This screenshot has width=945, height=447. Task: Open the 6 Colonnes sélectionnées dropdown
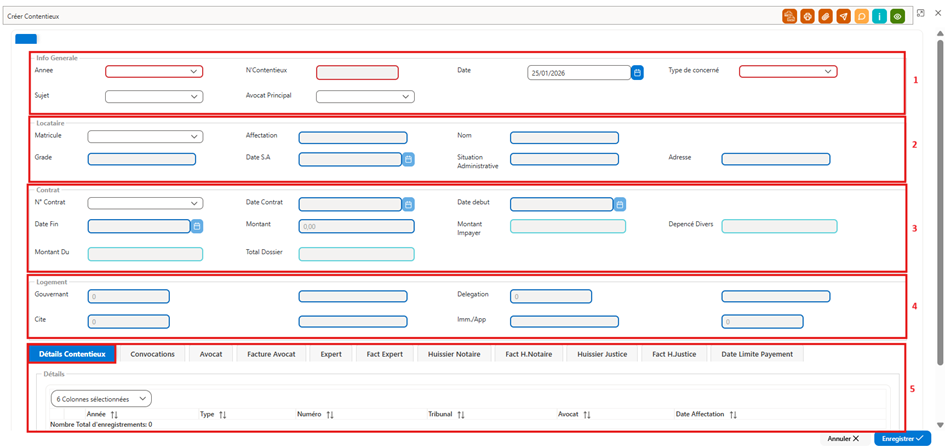coord(101,399)
